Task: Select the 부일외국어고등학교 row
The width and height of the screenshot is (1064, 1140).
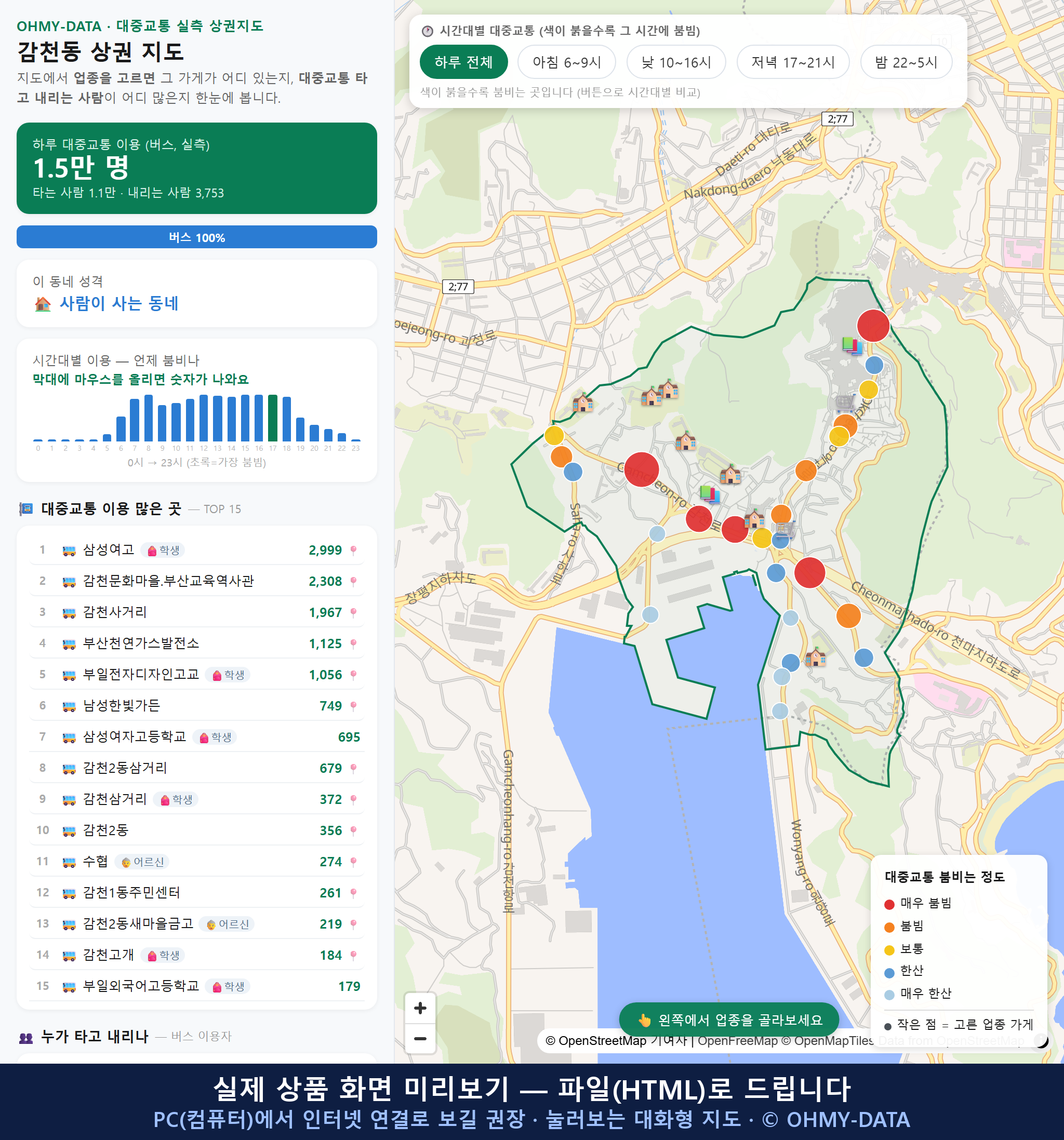Action: [197, 986]
